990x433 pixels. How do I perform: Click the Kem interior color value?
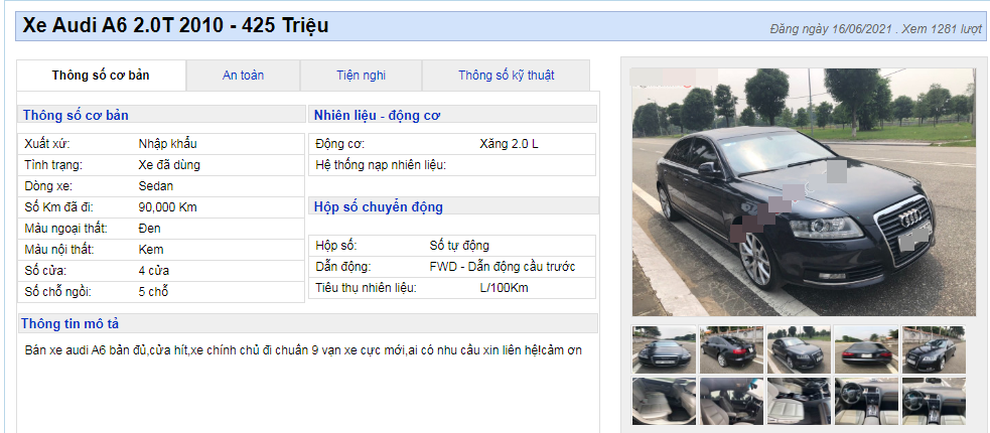click(x=151, y=249)
